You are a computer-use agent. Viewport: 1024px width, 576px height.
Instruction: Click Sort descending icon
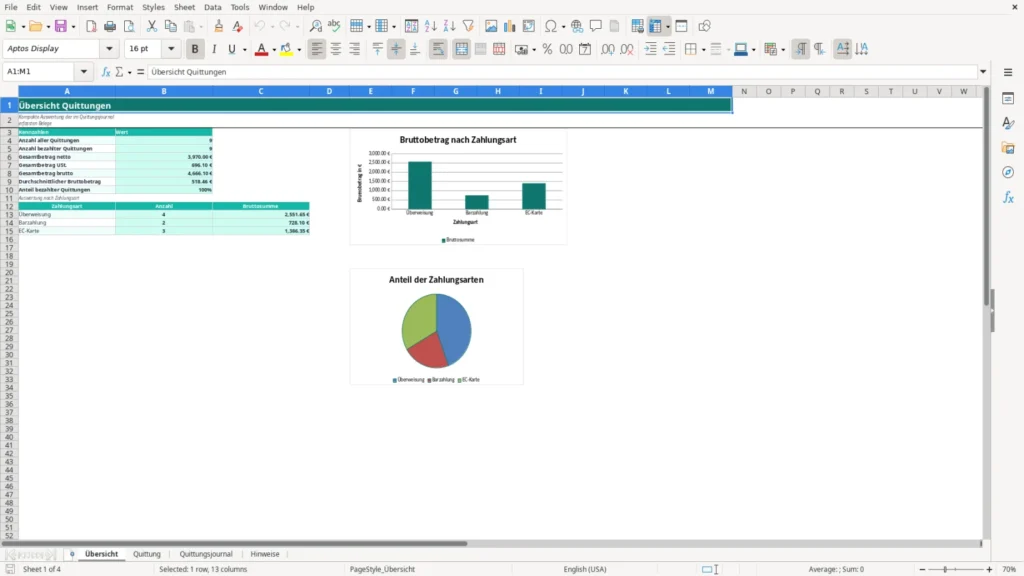tap(449, 26)
